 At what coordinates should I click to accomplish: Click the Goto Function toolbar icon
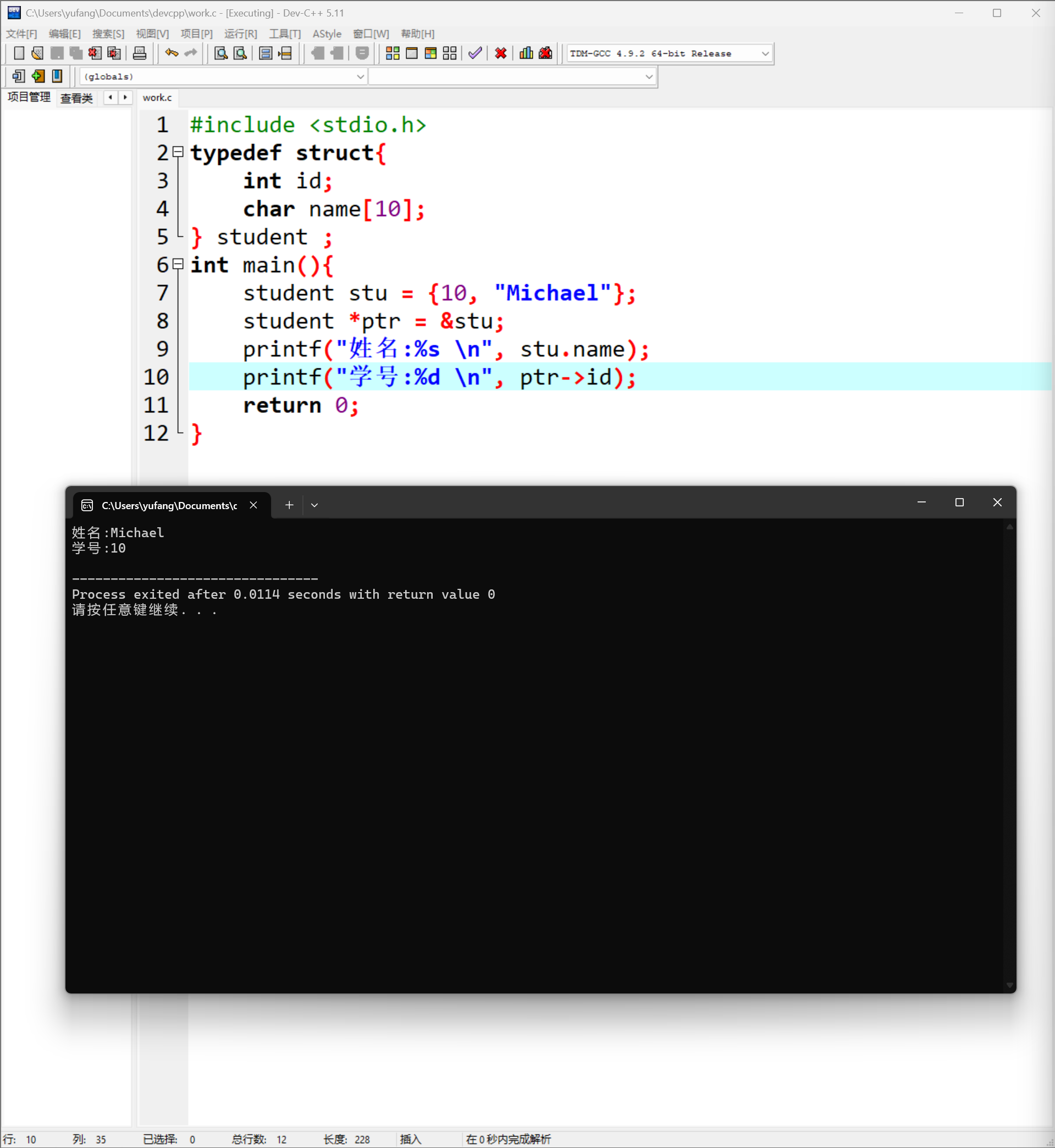[266, 53]
